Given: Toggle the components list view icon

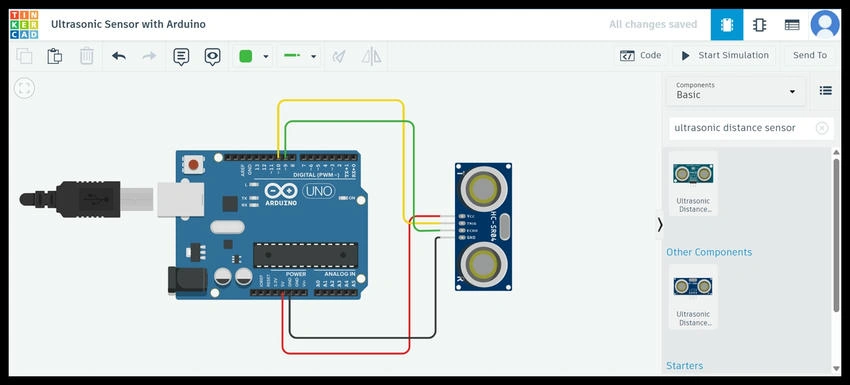Looking at the screenshot, I should 826,91.
